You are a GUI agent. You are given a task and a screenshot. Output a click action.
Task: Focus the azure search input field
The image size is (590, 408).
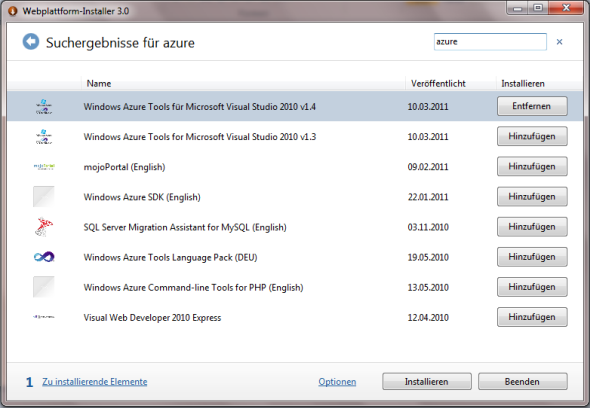490,42
